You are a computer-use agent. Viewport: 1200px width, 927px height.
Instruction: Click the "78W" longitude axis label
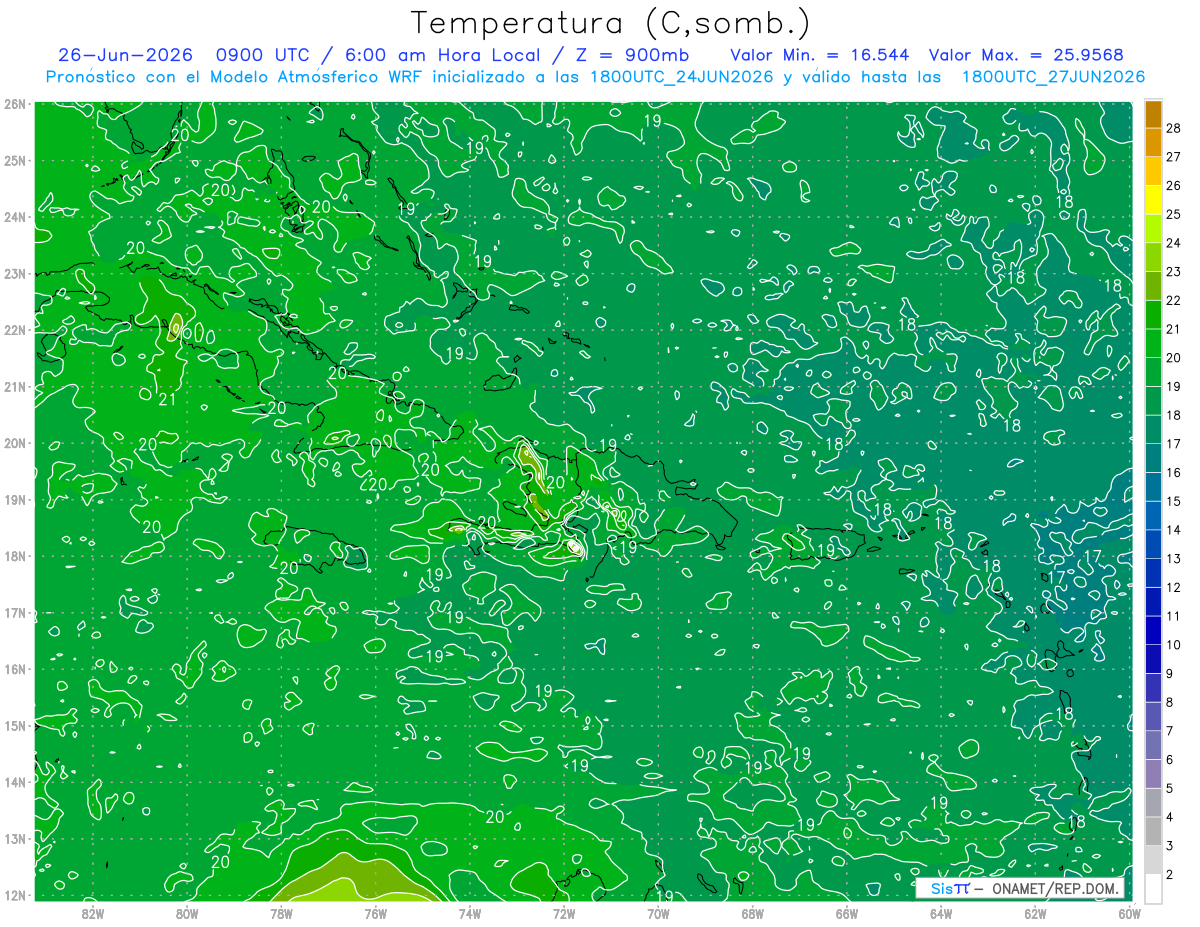point(281,913)
